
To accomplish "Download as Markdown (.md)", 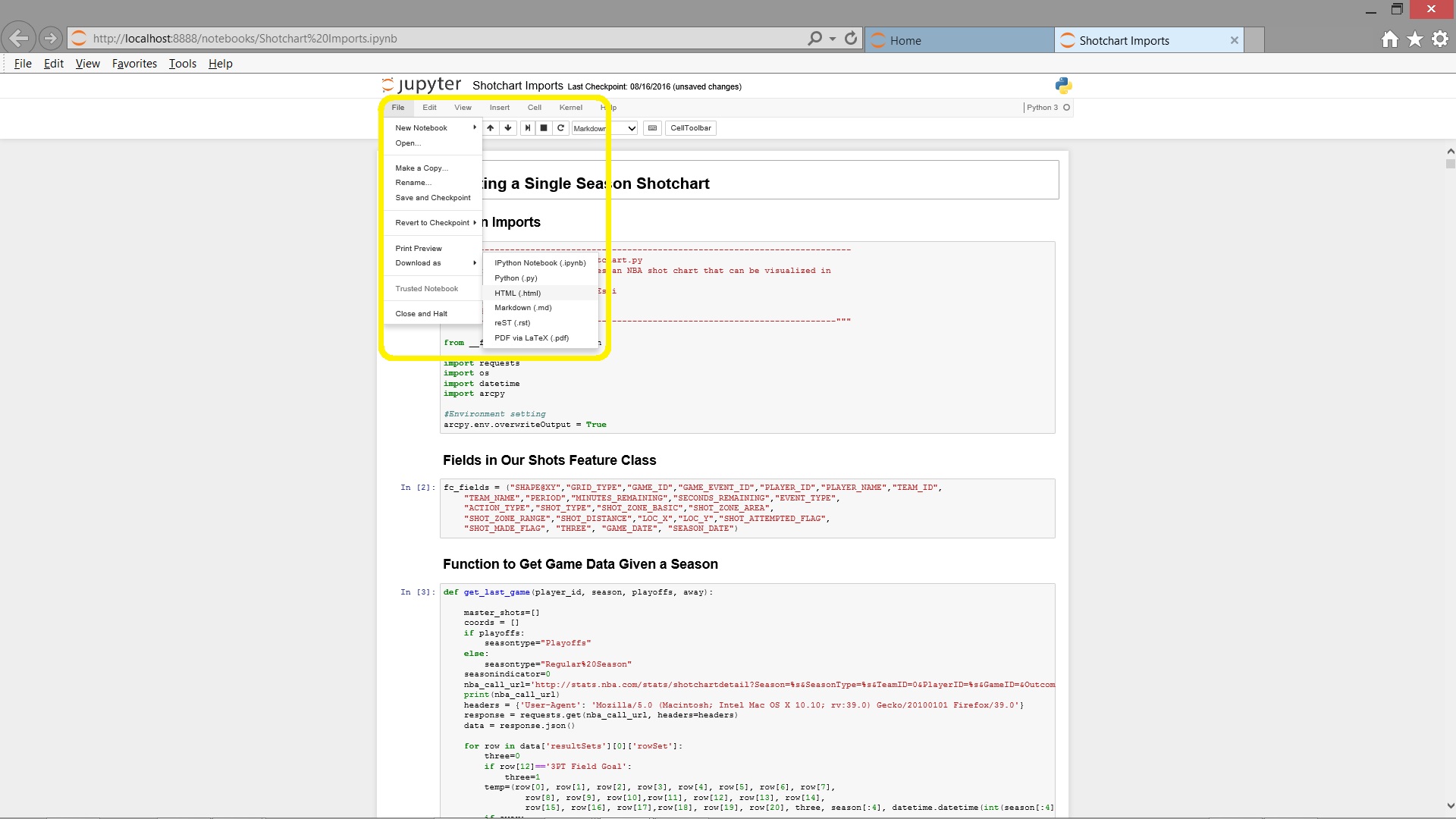I will click(x=541, y=308).
